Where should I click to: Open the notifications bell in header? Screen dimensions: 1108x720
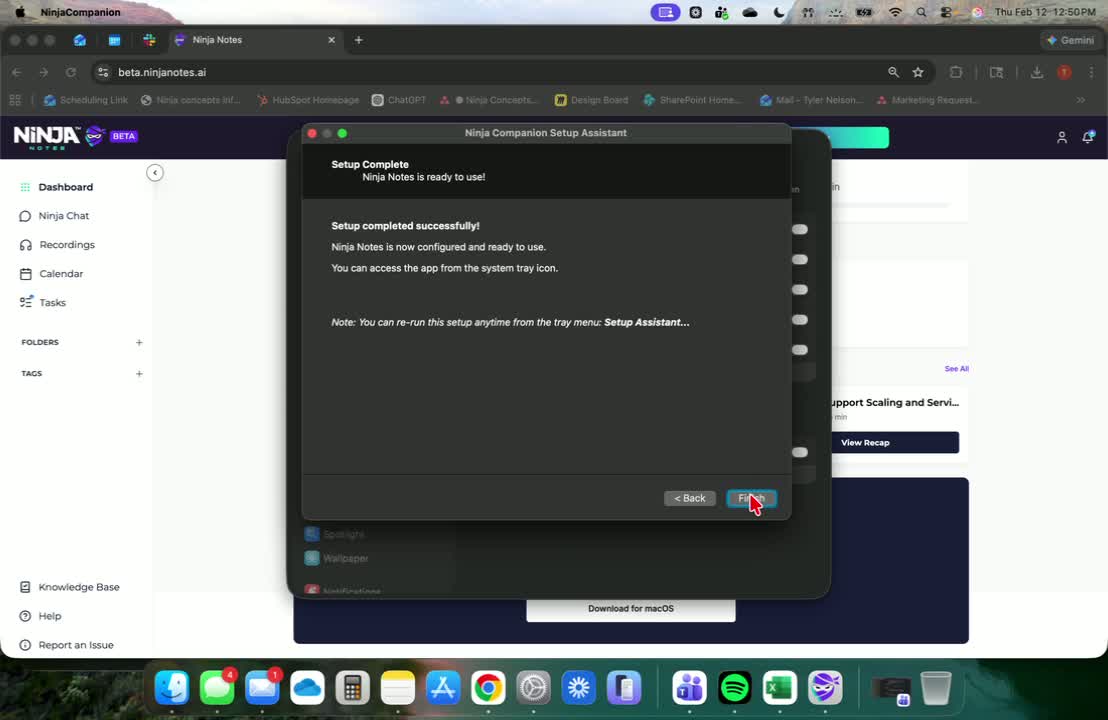click(1088, 137)
